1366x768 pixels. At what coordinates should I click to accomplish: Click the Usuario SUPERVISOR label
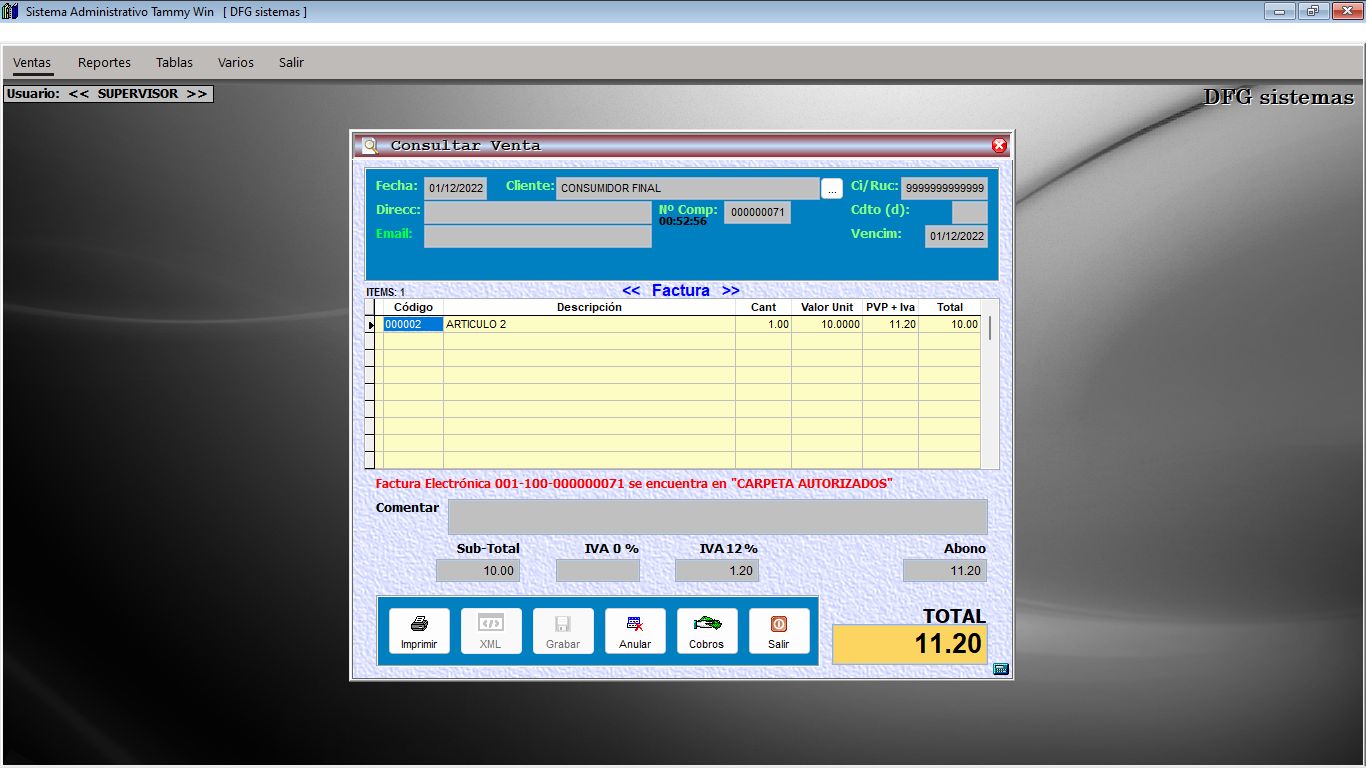tap(108, 93)
